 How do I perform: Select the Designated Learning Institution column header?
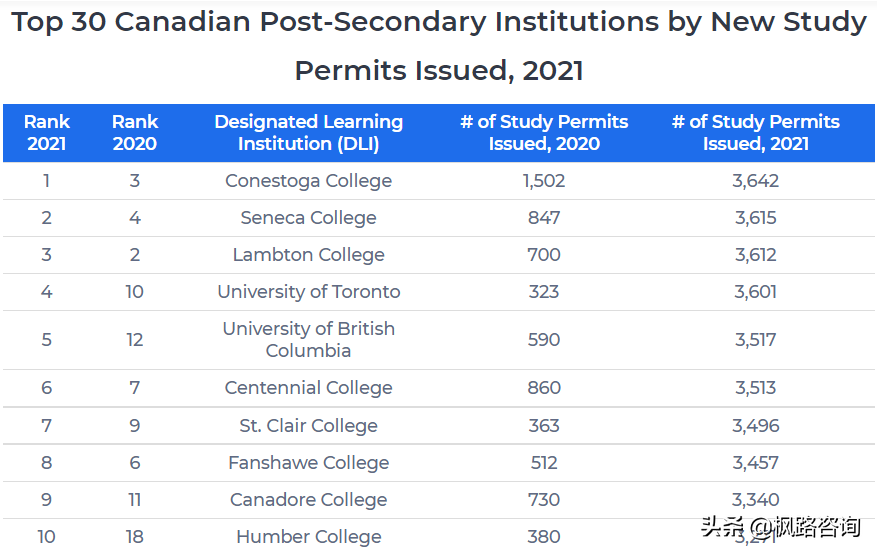point(308,133)
